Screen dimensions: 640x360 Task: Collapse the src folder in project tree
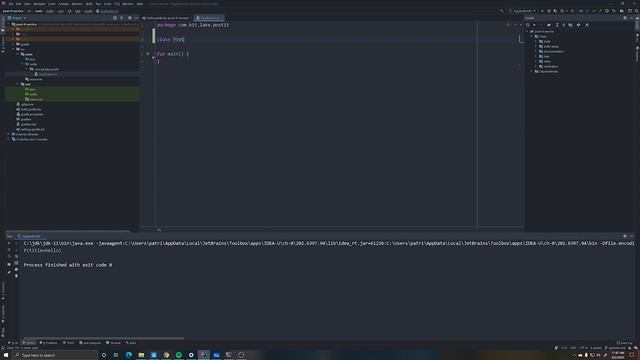pos(13,49)
